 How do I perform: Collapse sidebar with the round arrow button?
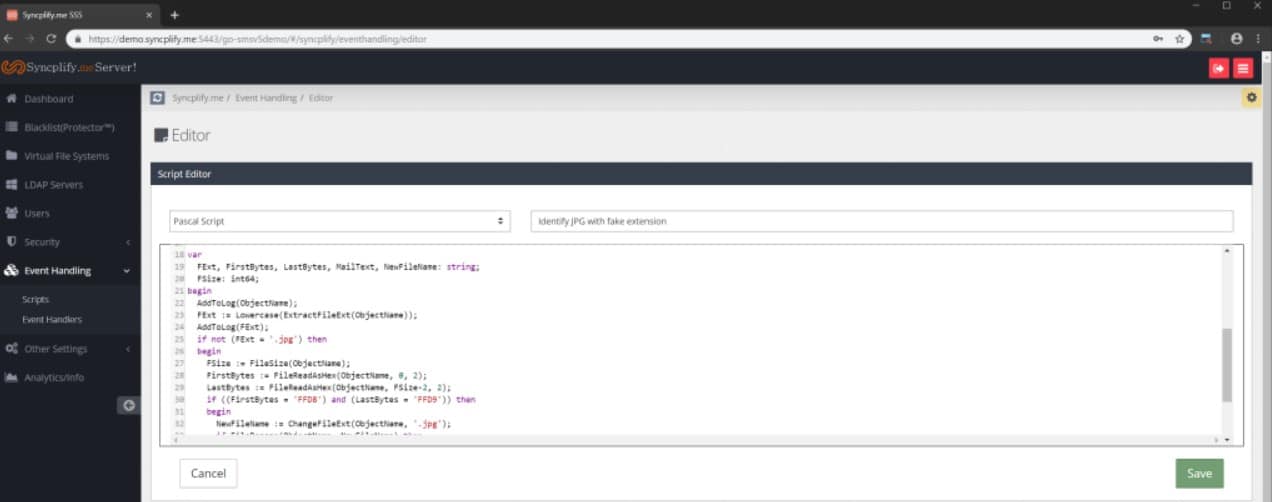click(x=129, y=405)
